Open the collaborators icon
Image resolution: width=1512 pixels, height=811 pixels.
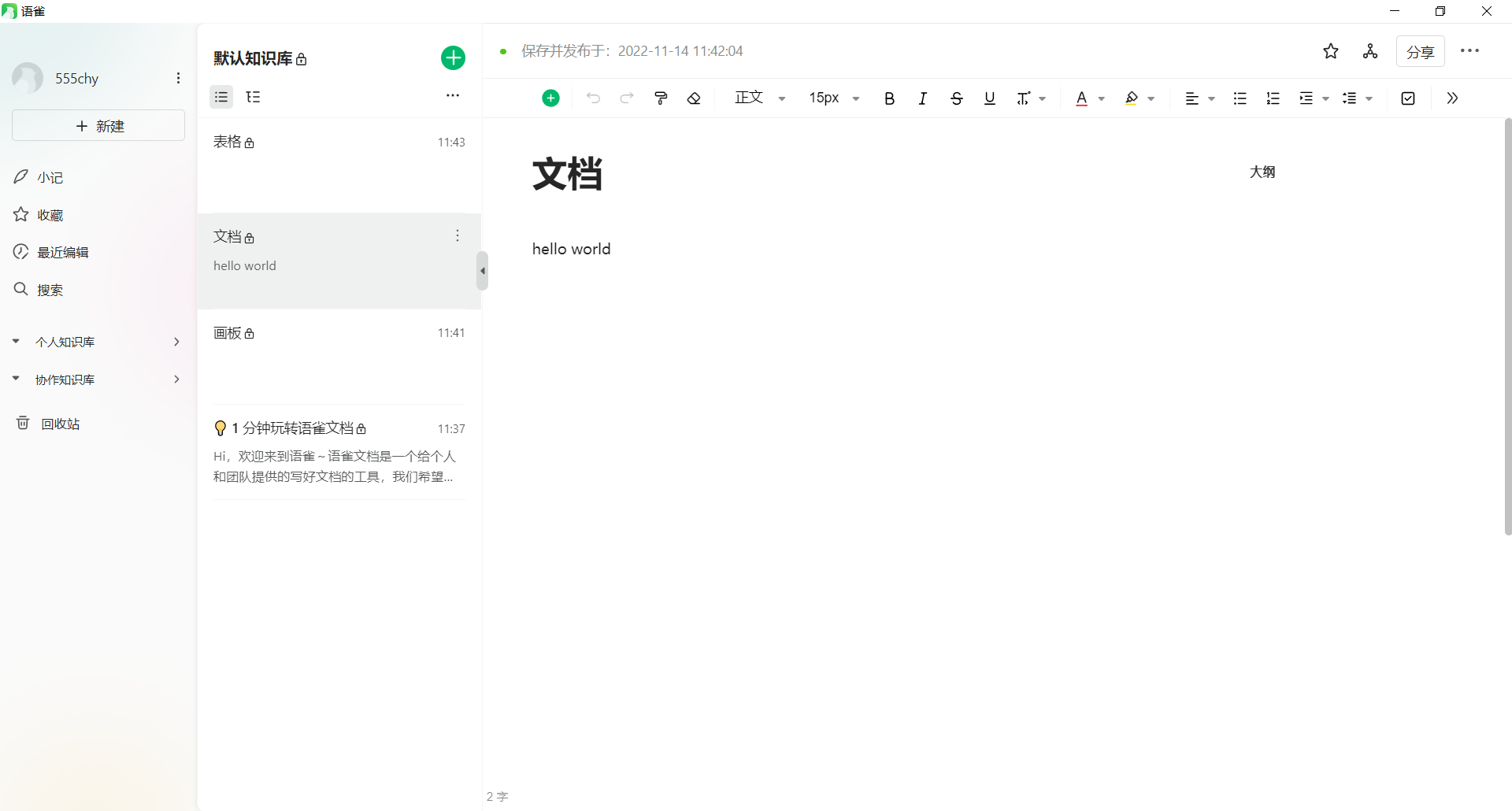(1370, 51)
